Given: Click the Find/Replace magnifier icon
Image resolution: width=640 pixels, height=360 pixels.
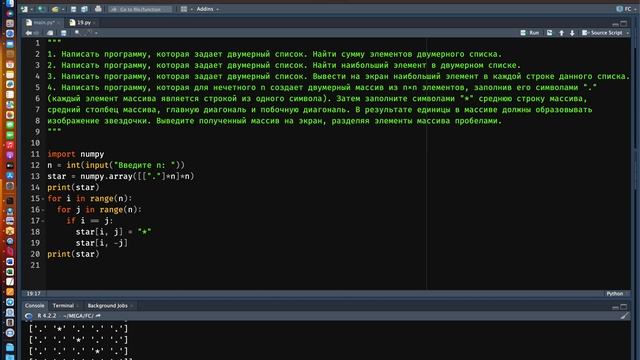Looking at the screenshot, I should (77, 33).
